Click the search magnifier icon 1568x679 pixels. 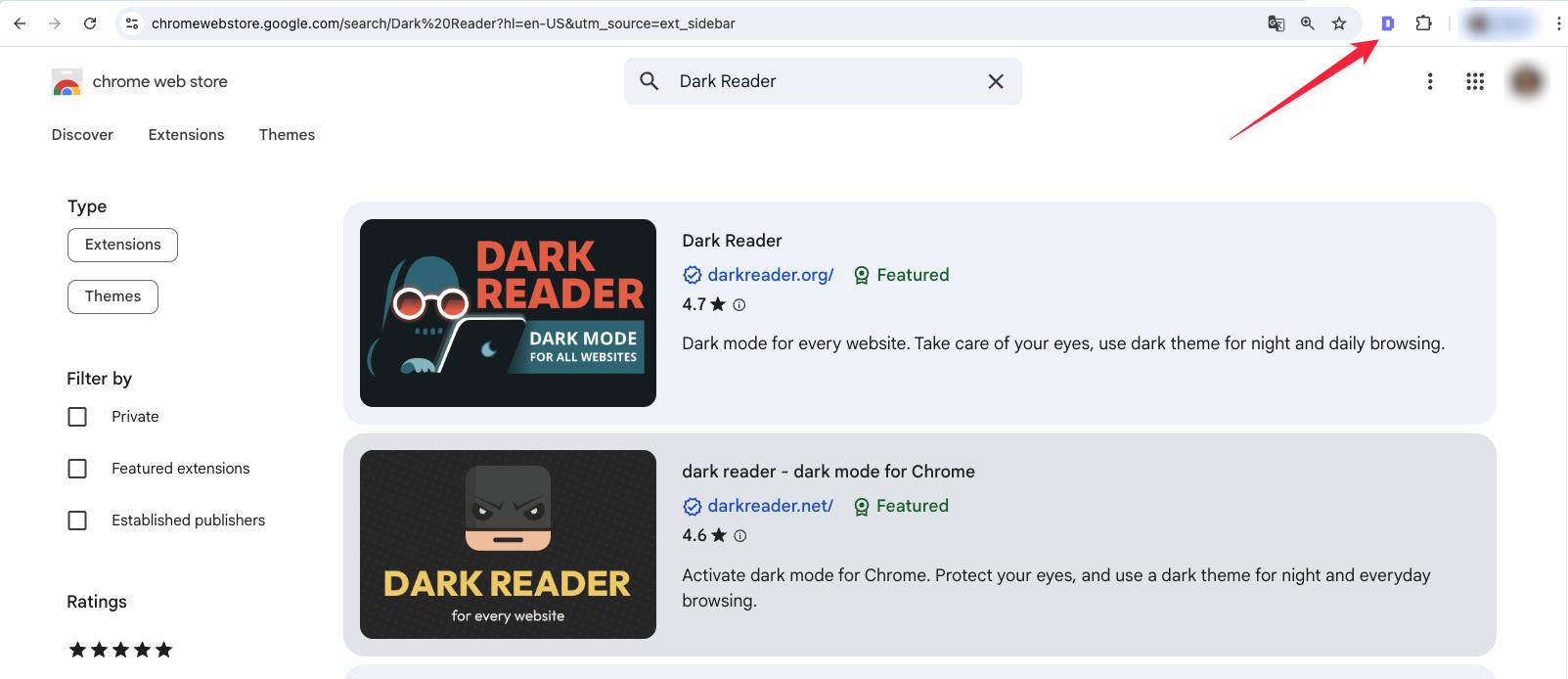pyautogui.click(x=650, y=81)
